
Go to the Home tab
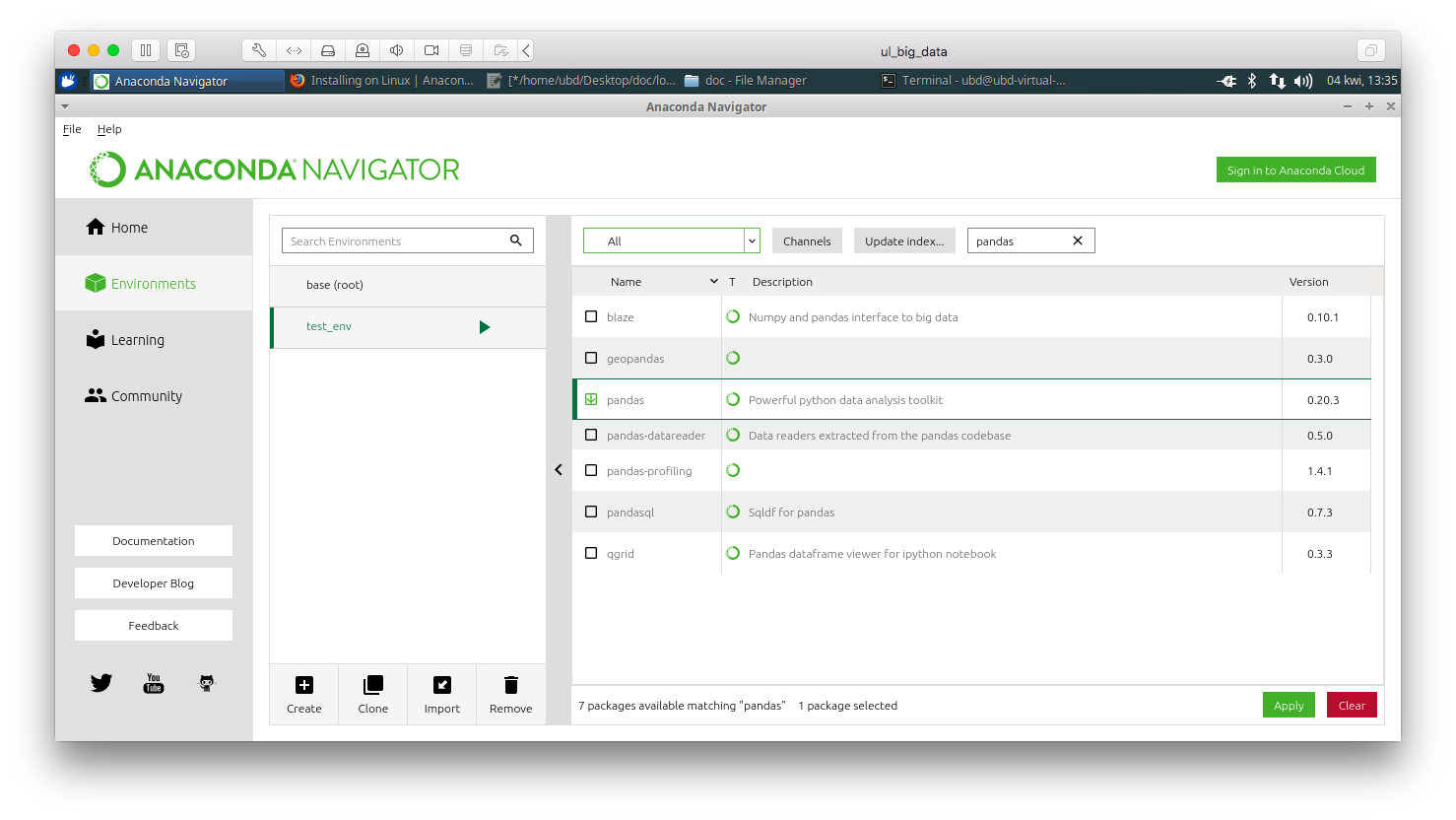click(x=154, y=227)
